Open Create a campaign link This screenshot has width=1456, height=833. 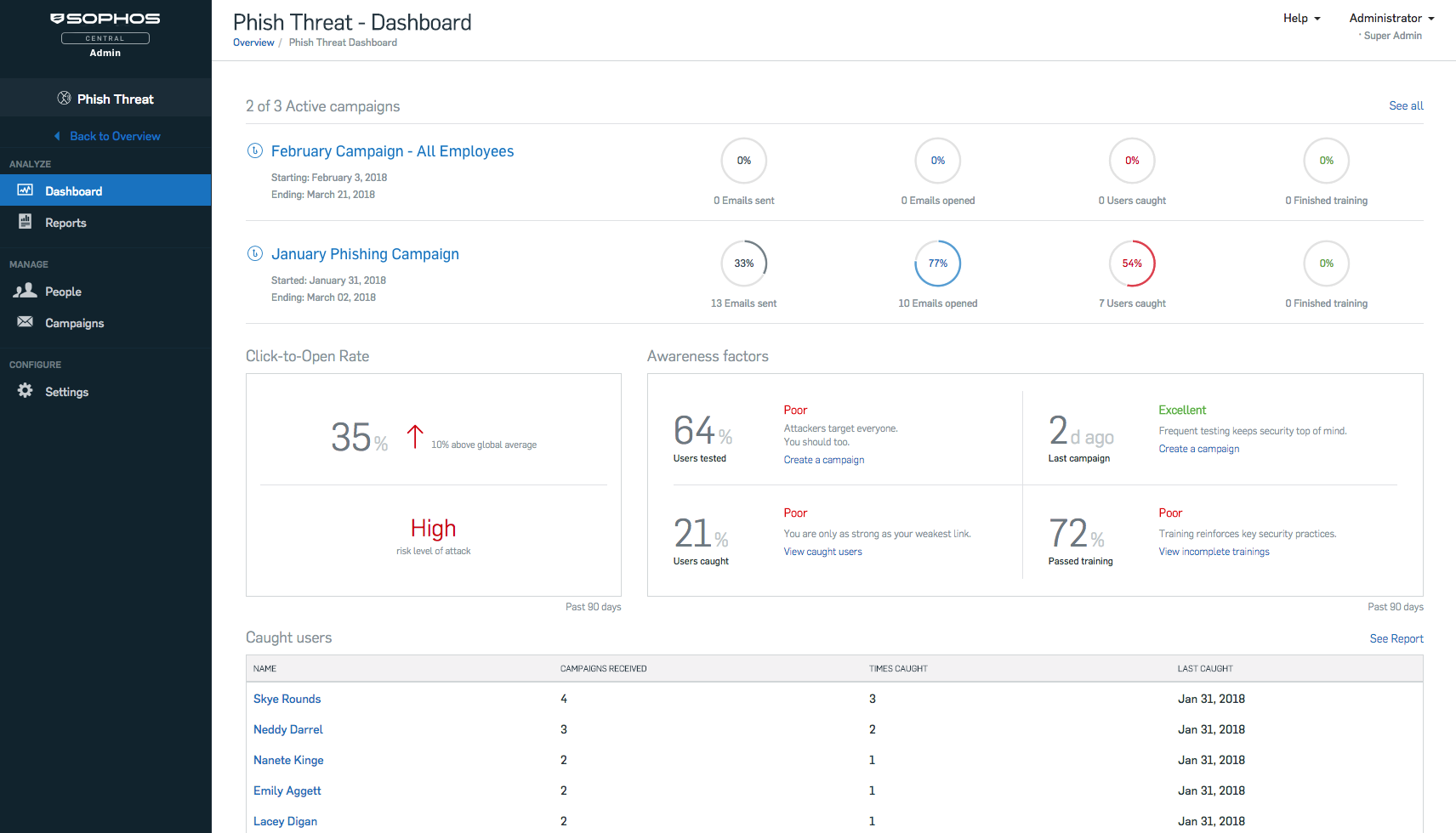[x=823, y=459]
